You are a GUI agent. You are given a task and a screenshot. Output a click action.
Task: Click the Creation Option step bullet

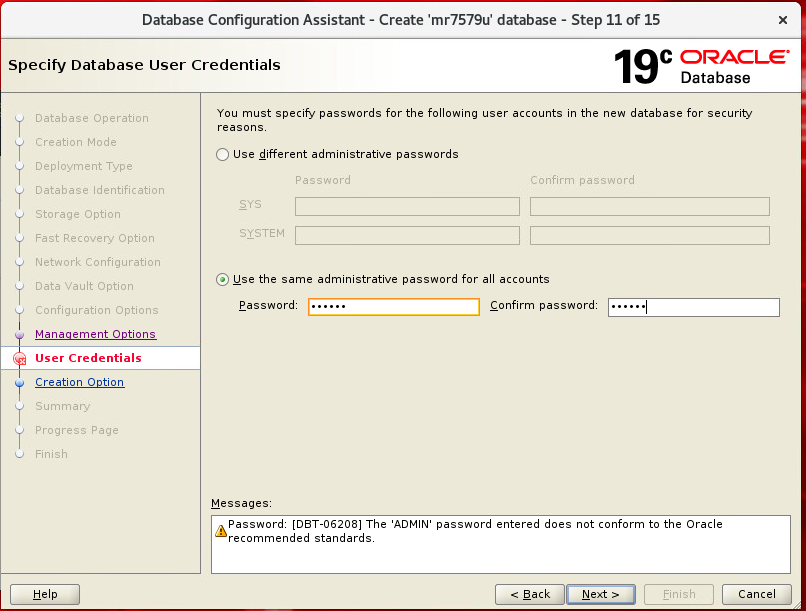20,383
